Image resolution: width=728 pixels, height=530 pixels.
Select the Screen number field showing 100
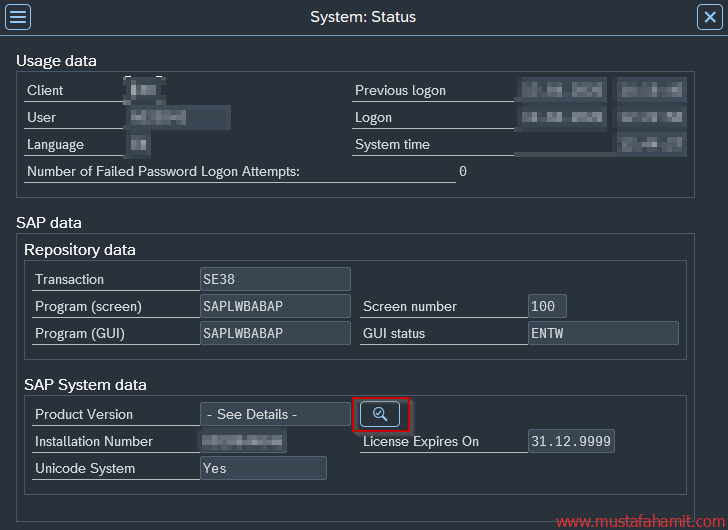547,306
